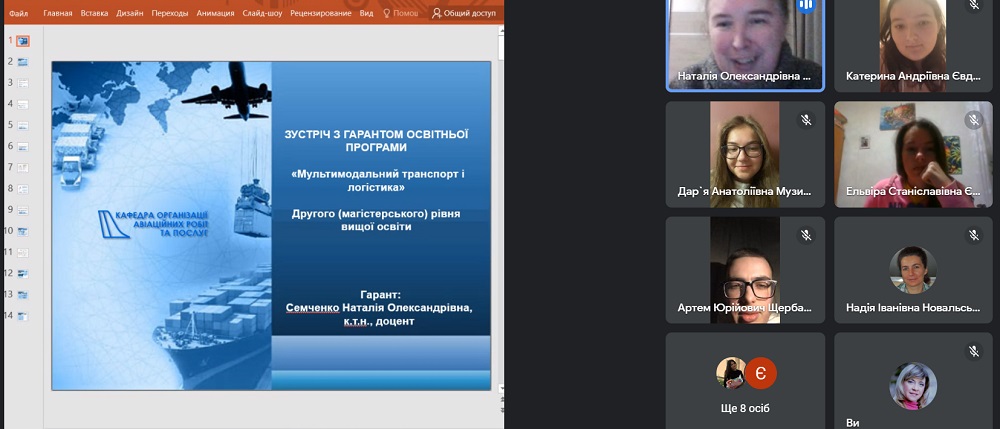Click the Общий доступ share button

[x=463, y=14]
